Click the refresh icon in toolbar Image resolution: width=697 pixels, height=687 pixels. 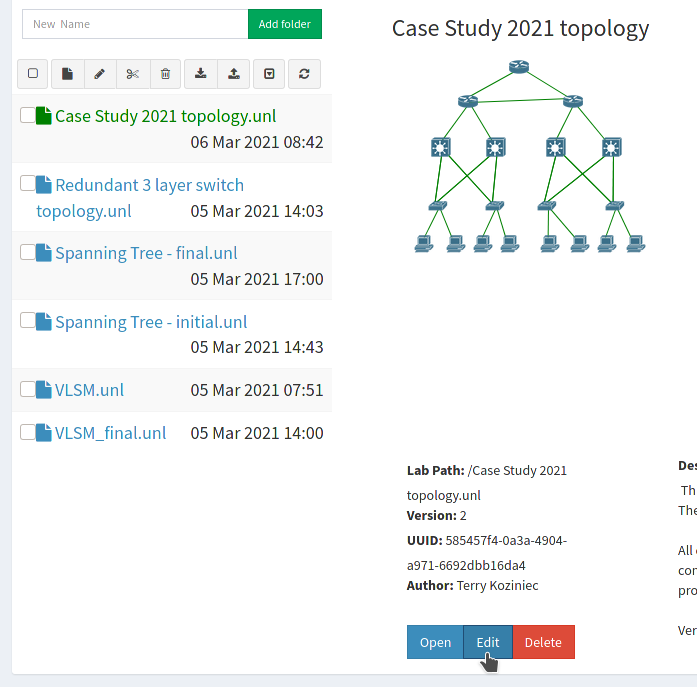pyautogui.click(x=304, y=73)
